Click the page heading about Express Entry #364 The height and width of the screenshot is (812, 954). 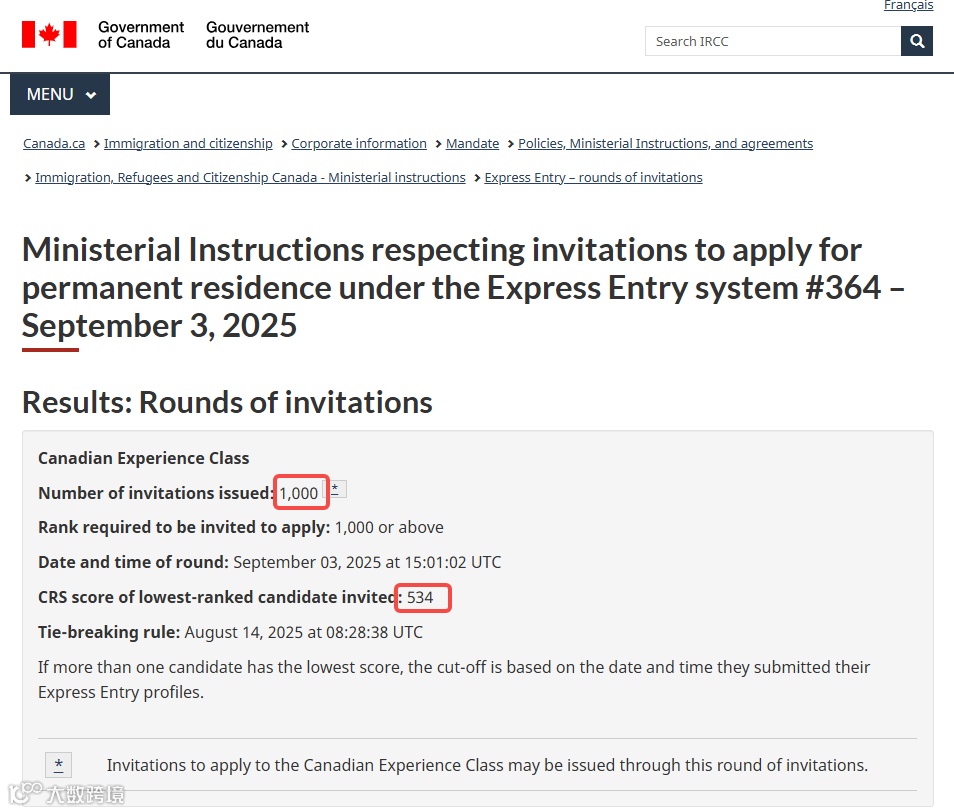point(462,288)
